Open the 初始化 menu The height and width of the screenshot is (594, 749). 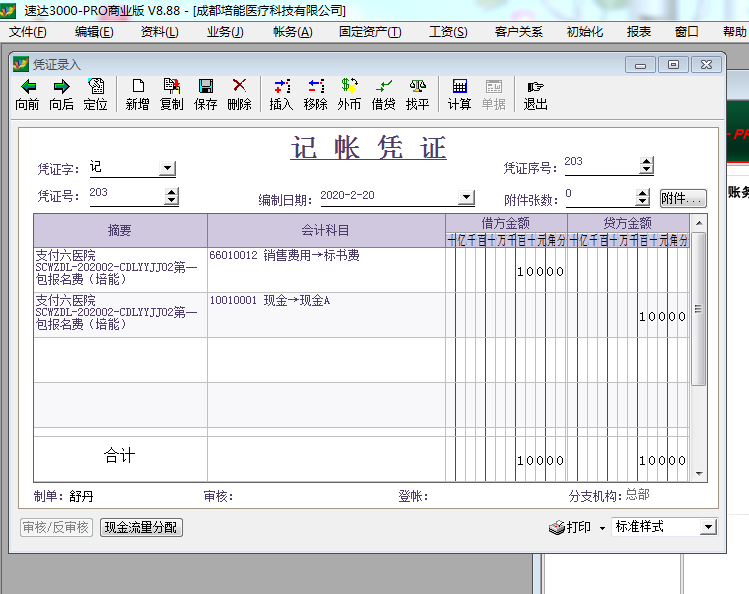[585, 32]
